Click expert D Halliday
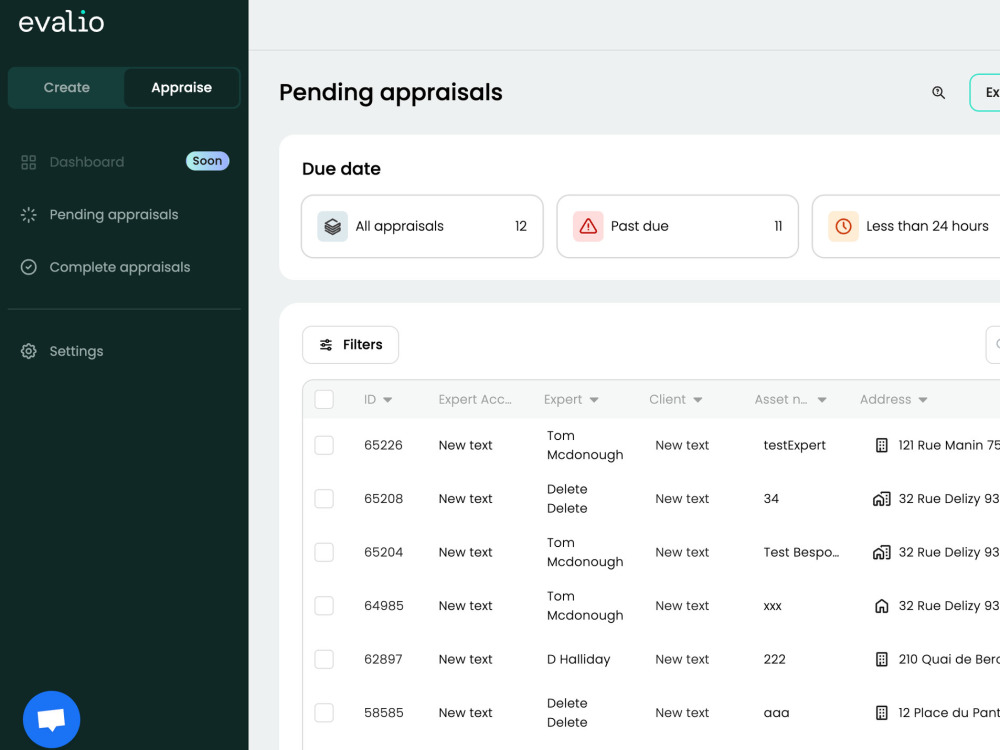The width and height of the screenshot is (1000, 750). (578, 659)
